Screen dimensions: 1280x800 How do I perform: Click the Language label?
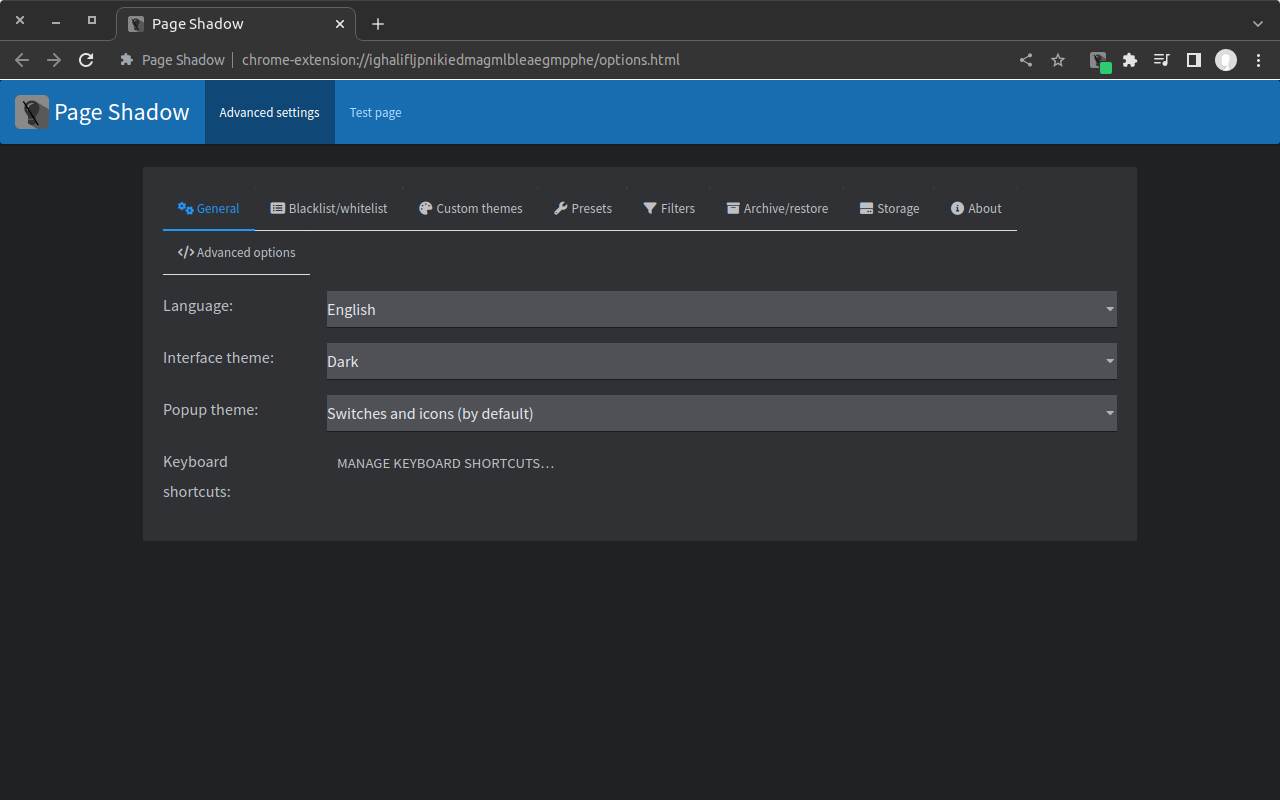(x=198, y=305)
